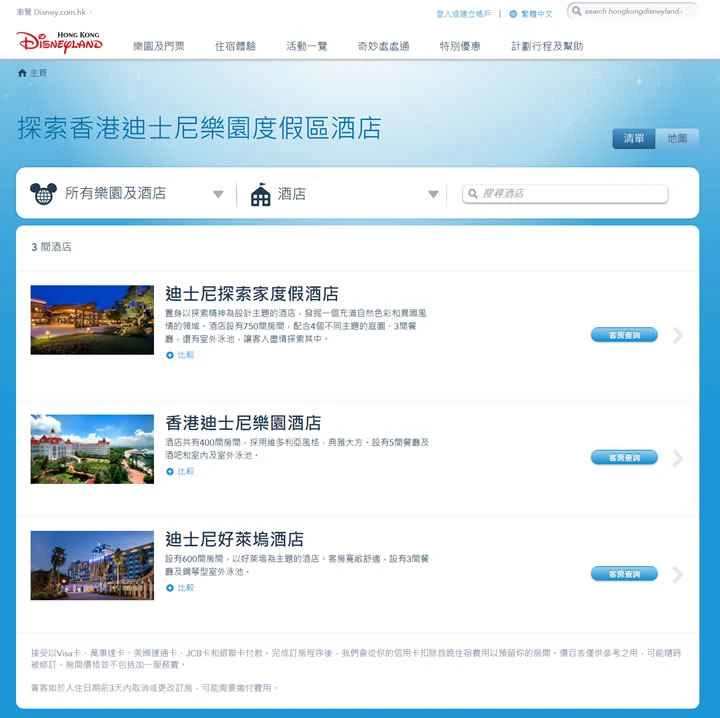Screen dimensions: 720x718
Task: Click the arrow chevron beside 迪士尼探索家度假酒店
Action: [677, 336]
